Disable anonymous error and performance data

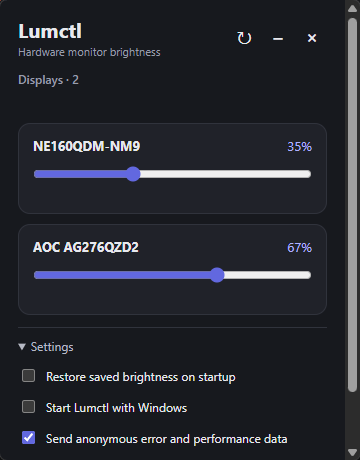tap(28, 438)
